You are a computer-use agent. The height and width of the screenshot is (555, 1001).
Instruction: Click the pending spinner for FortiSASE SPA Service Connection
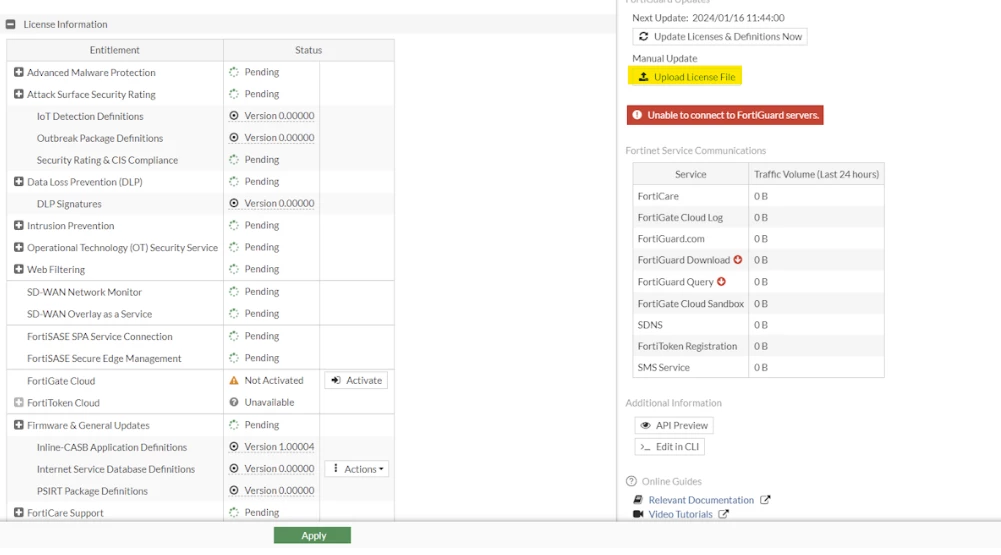pyautogui.click(x=234, y=336)
